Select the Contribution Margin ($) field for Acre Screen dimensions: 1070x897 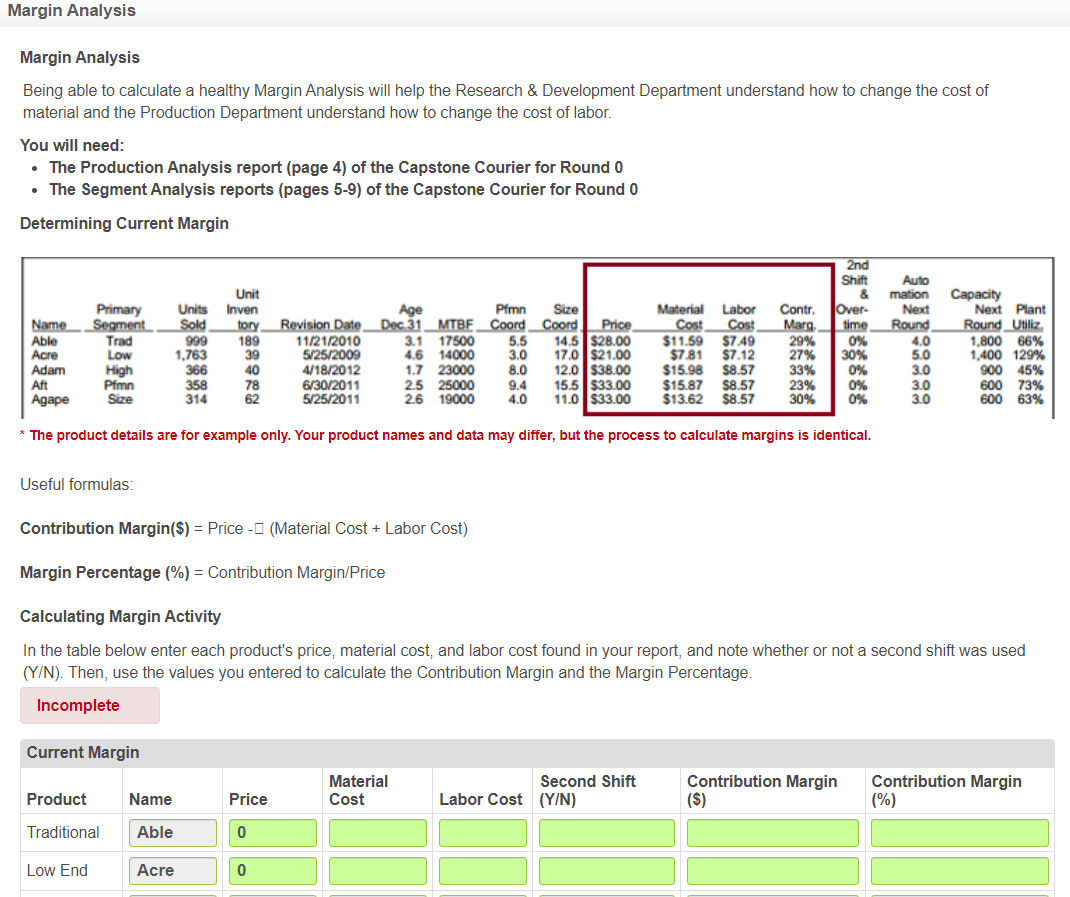click(772, 870)
